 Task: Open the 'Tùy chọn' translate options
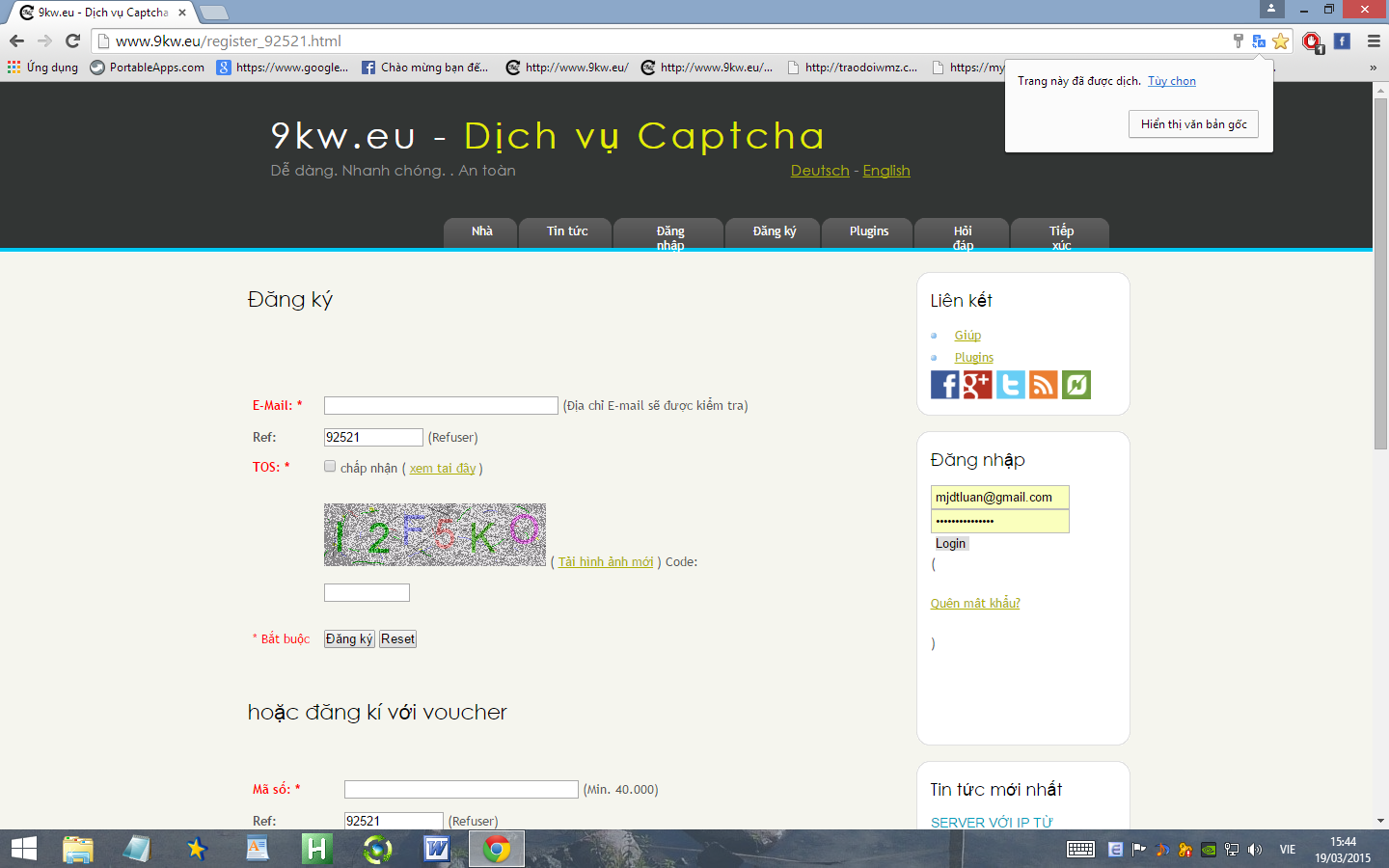click(1172, 81)
